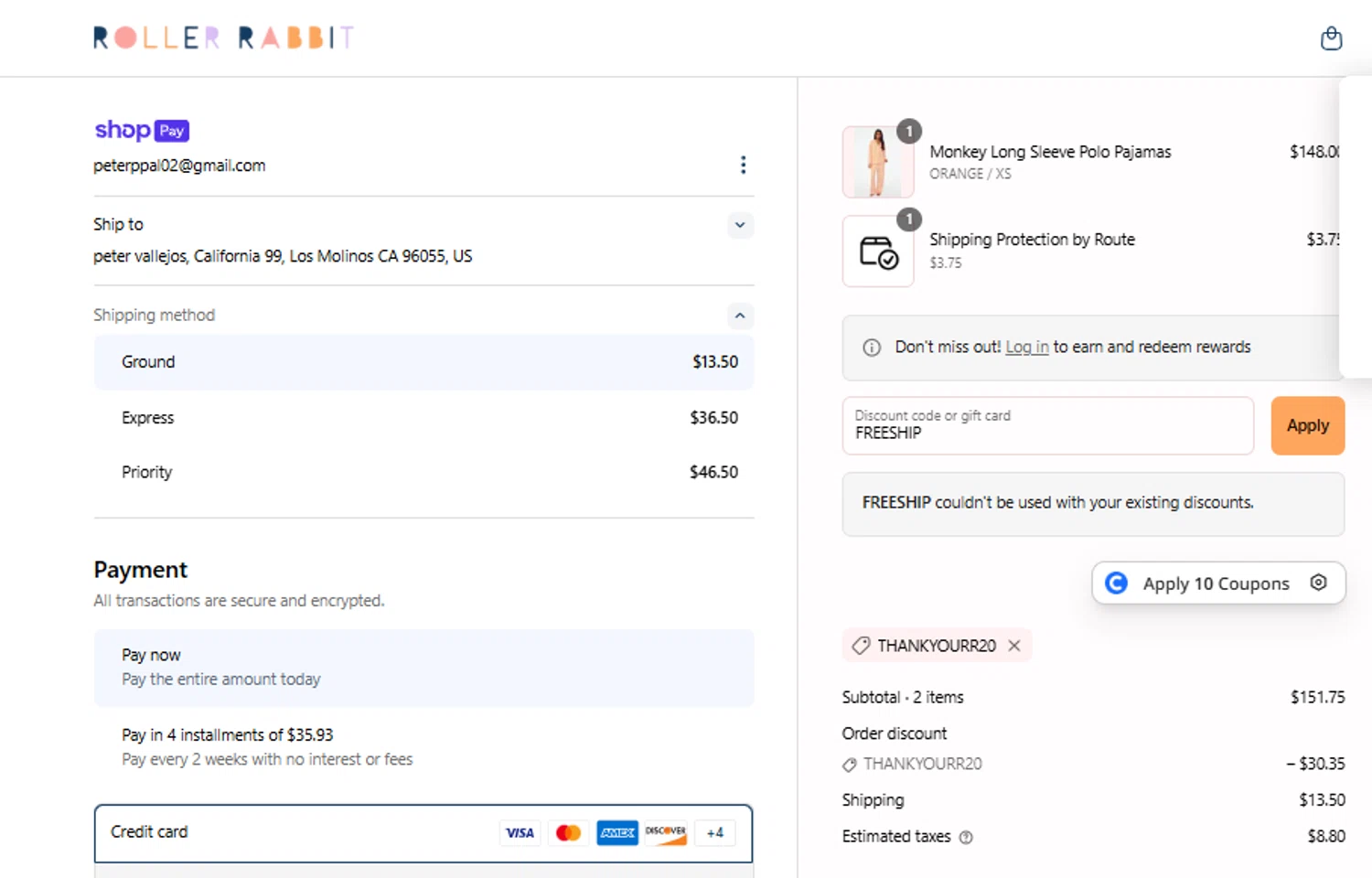The image size is (1372, 878).
Task: Choose Express shipping for $36.50
Action: click(423, 418)
